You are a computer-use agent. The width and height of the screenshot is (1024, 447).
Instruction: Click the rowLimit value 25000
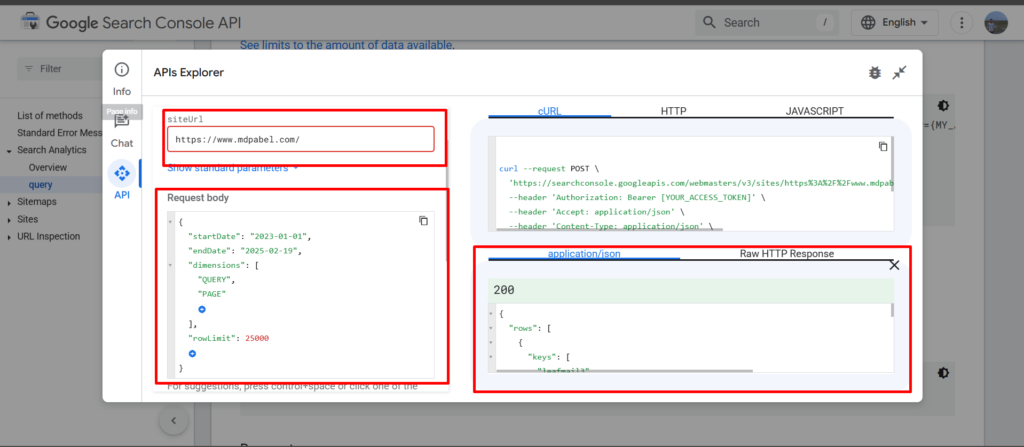click(257, 339)
